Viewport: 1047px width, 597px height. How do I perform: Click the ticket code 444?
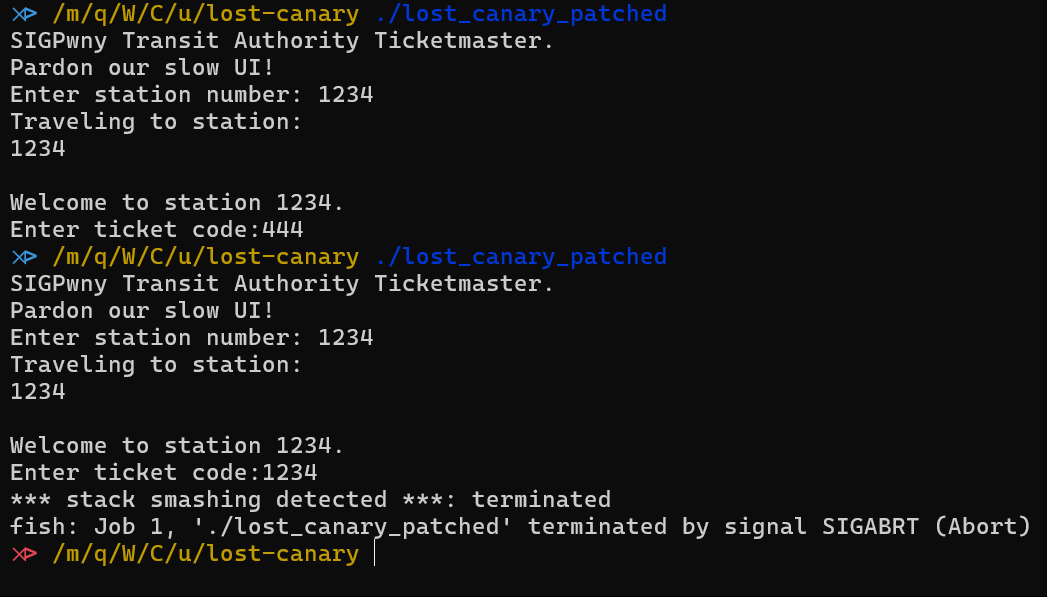click(283, 230)
